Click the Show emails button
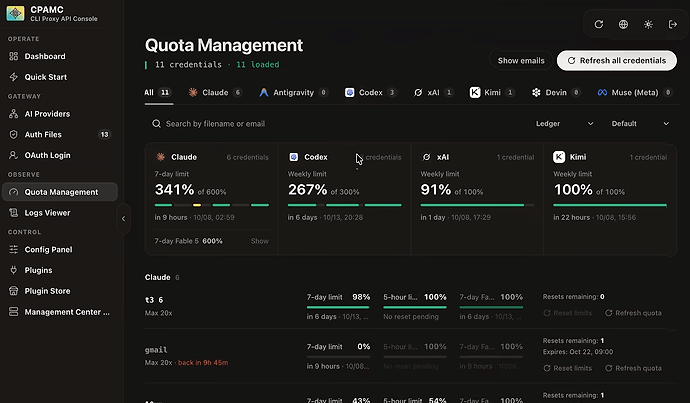 click(x=521, y=61)
